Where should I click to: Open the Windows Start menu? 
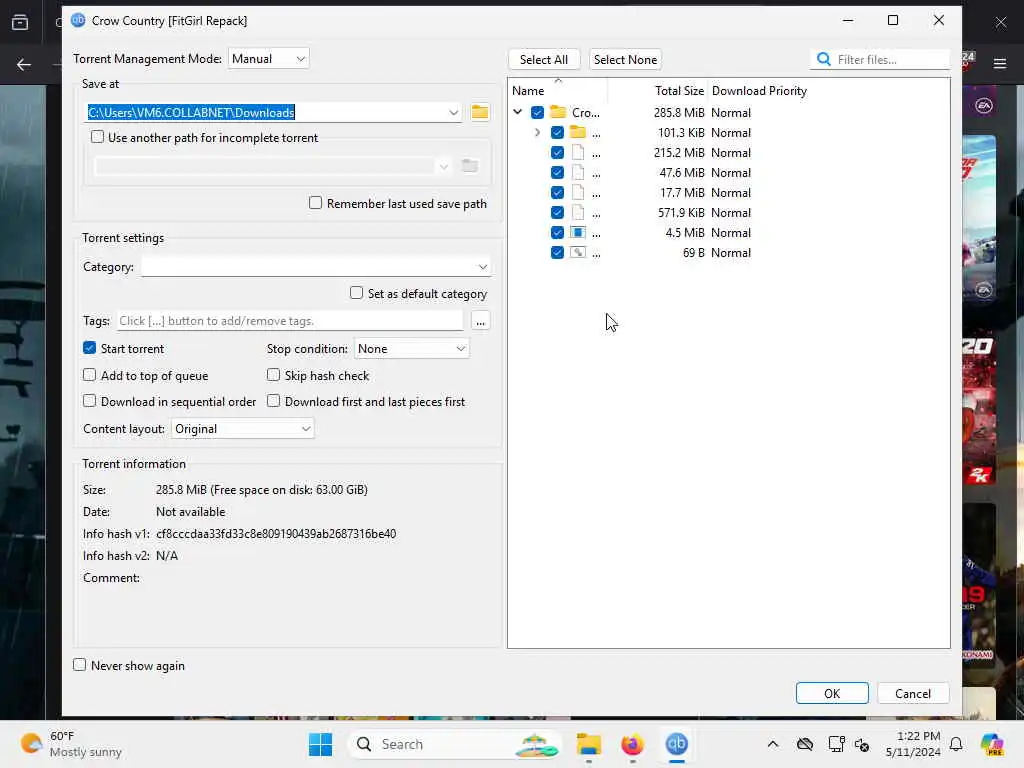coord(320,744)
